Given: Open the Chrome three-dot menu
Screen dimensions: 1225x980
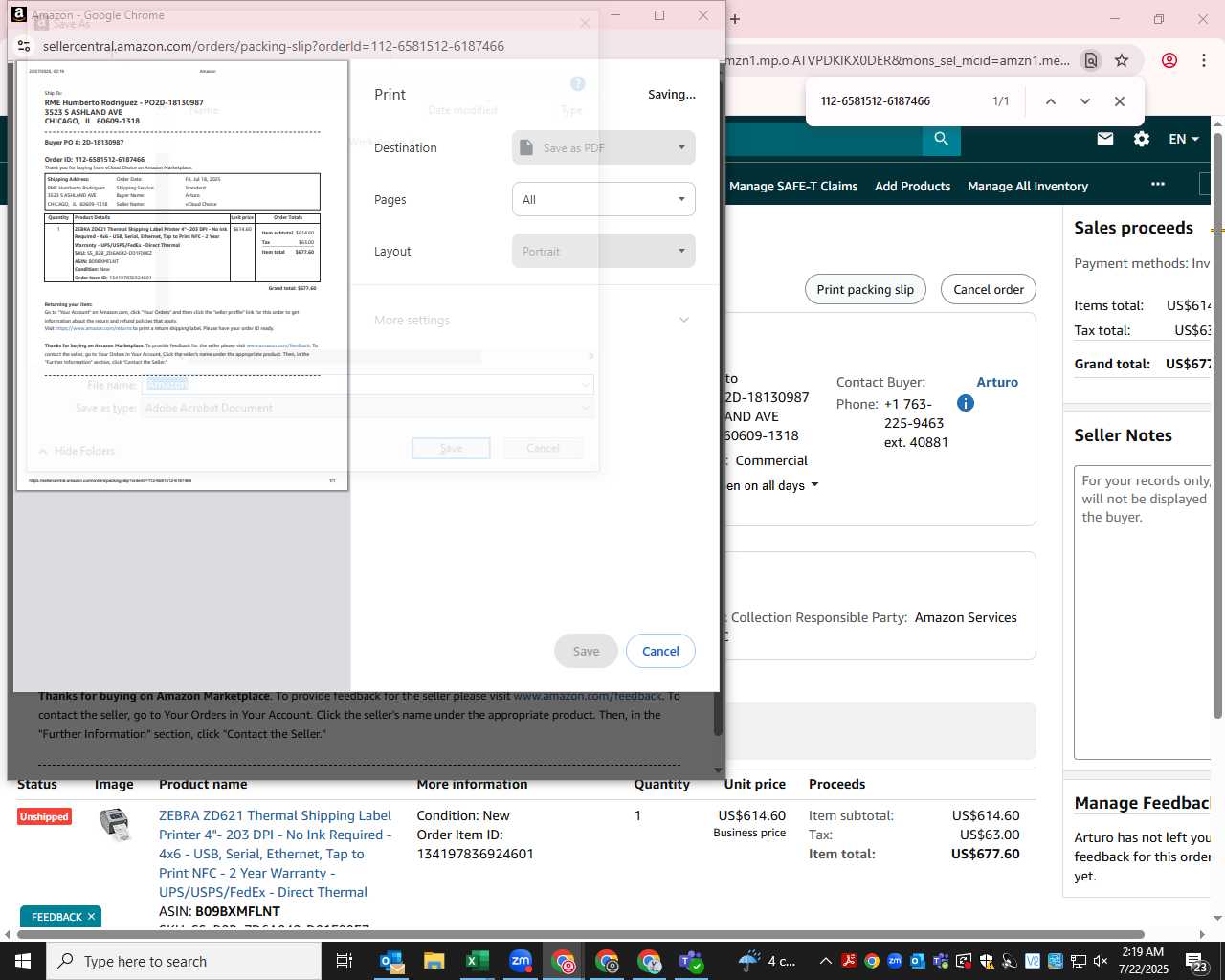Looking at the screenshot, I should click(1203, 60).
